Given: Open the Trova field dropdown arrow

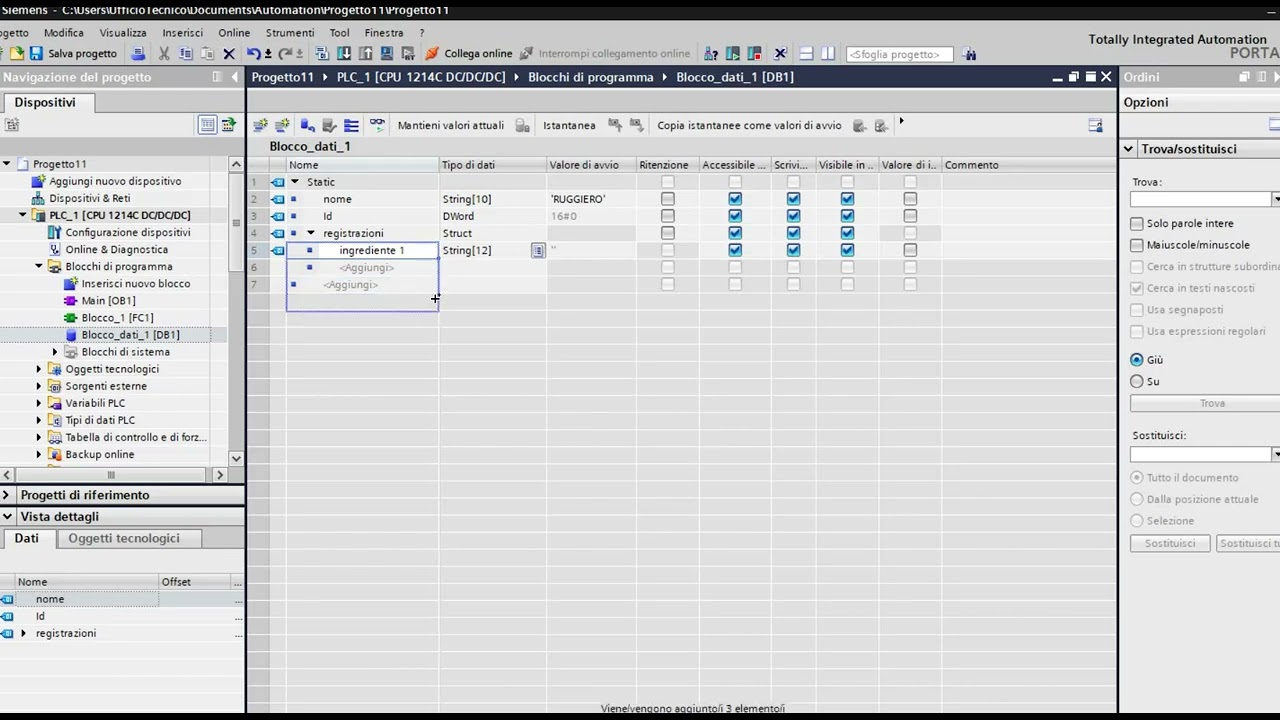Looking at the screenshot, I should tap(1275, 200).
